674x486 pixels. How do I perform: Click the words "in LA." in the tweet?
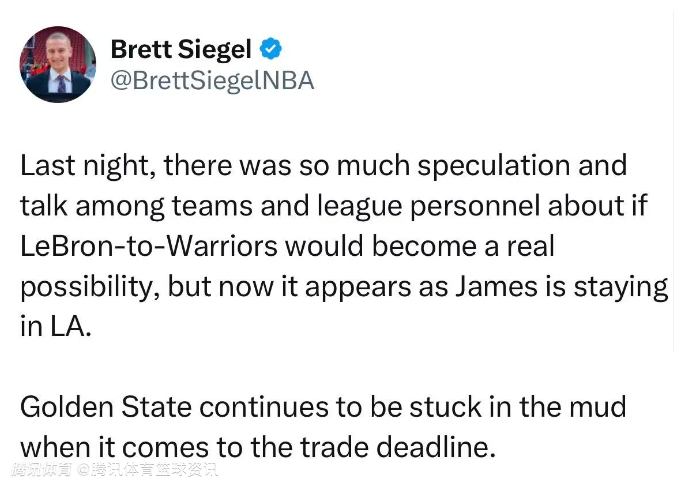[55, 325]
